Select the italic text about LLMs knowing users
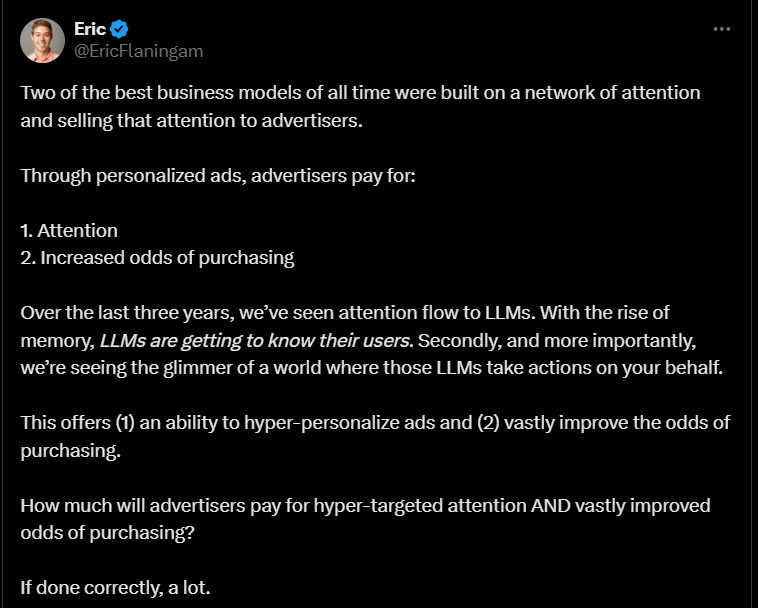This screenshot has height=608, width=758. (x=254, y=341)
